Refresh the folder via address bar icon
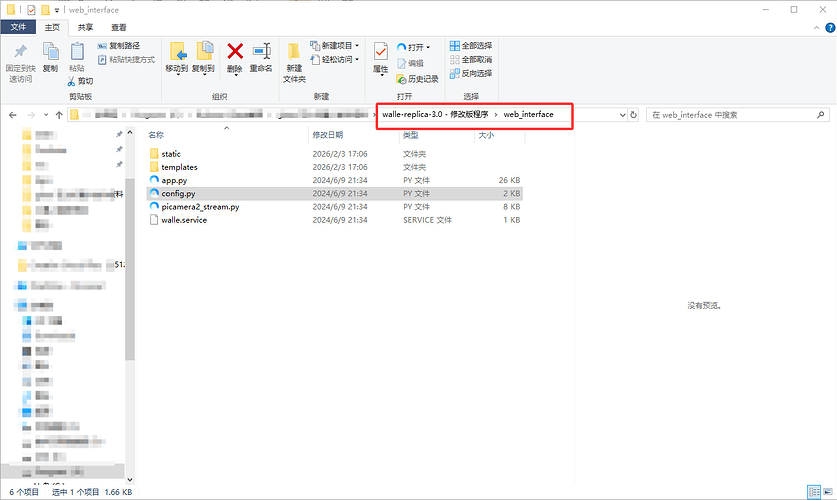The width and height of the screenshot is (837, 500). tap(634, 115)
